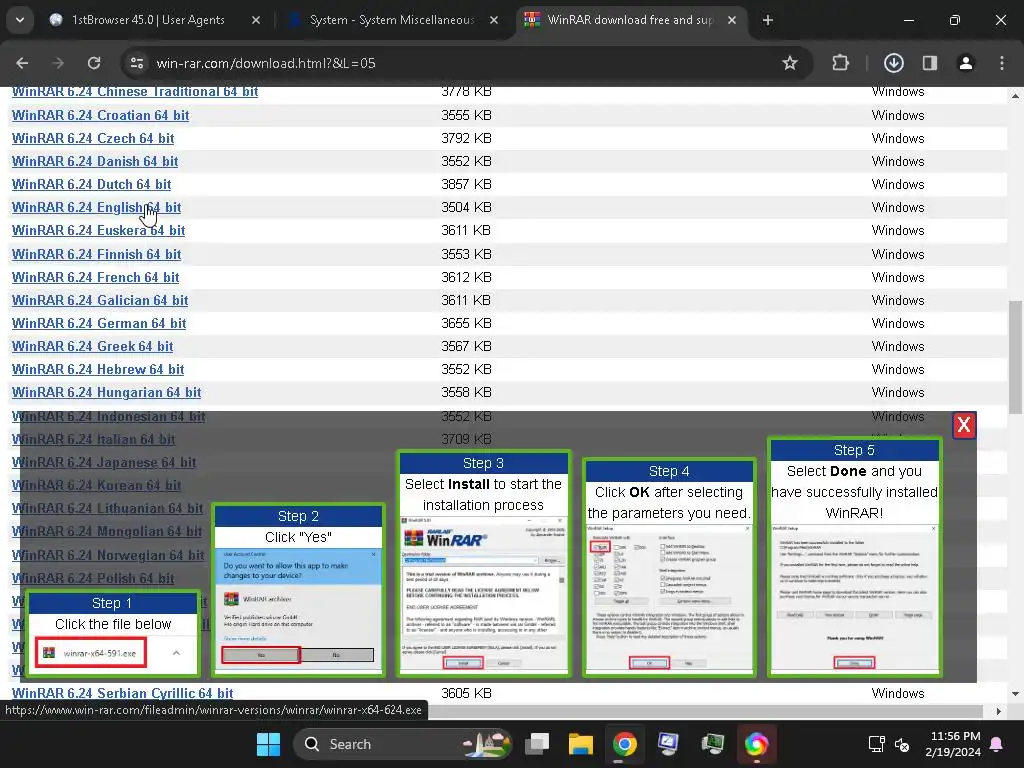The image size is (1024, 768).
Task: Click the scroll up arrow of page scrollbar
Action: pyautogui.click(x=1015, y=96)
